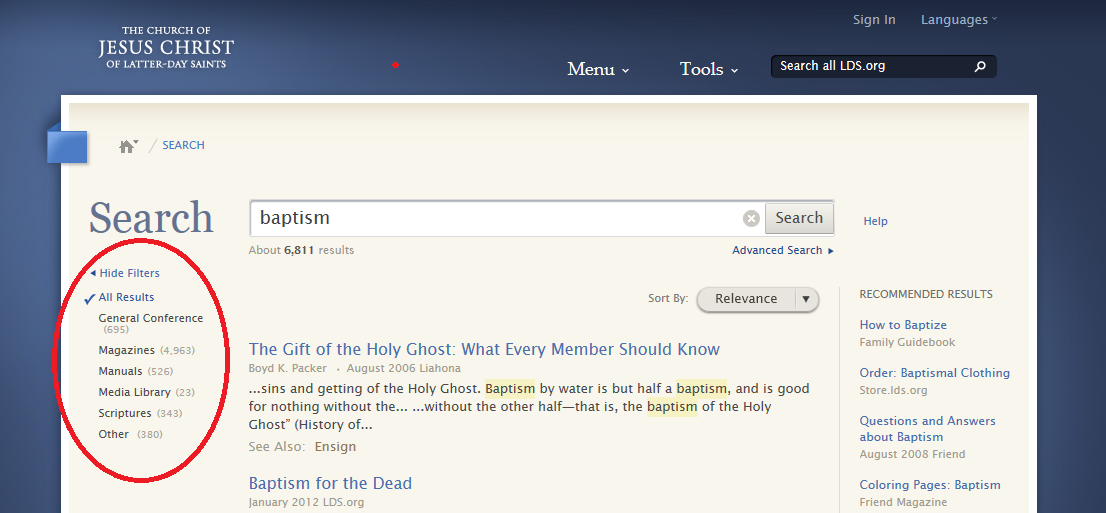Clear the baptism search field with X icon
This screenshot has width=1106, height=513.
tap(751, 219)
